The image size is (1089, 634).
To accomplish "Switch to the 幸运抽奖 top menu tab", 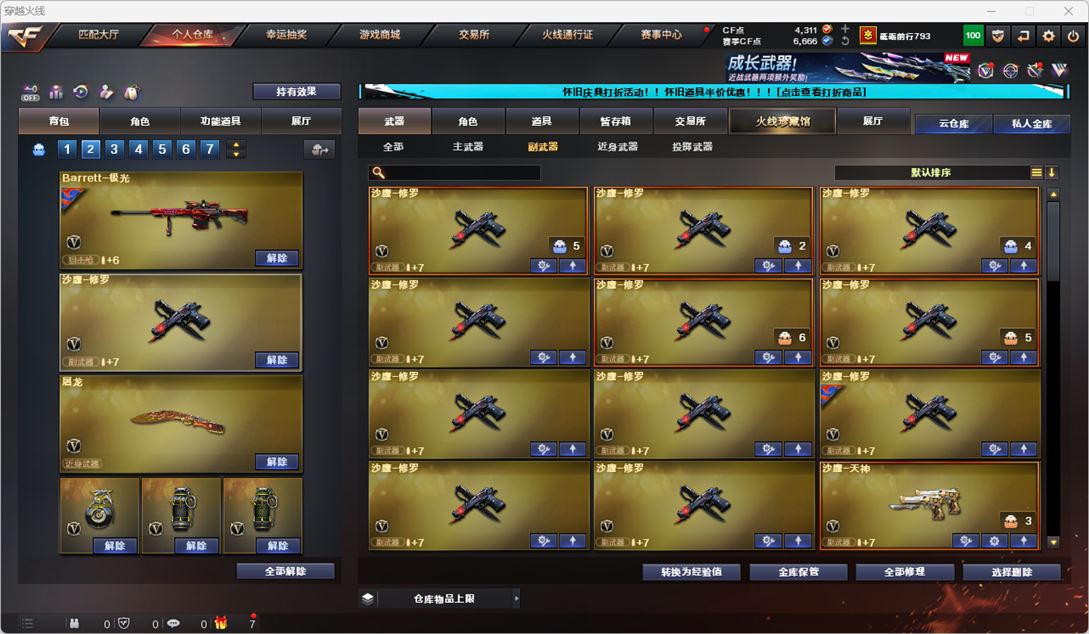I will (x=286, y=34).
